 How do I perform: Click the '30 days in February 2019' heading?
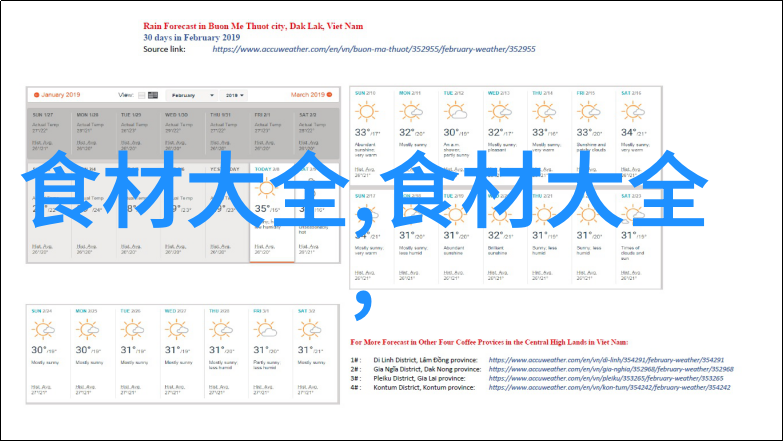click(x=192, y=38)
